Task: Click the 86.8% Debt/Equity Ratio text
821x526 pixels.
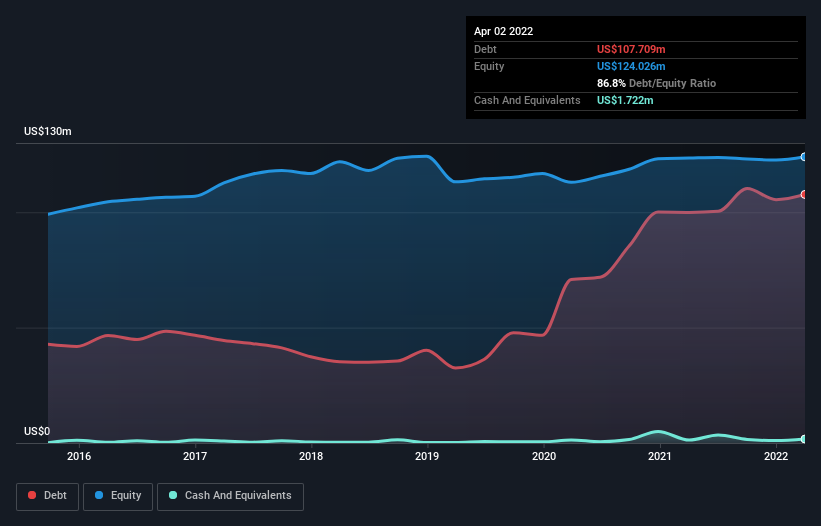Action: [x=657, y=83]
